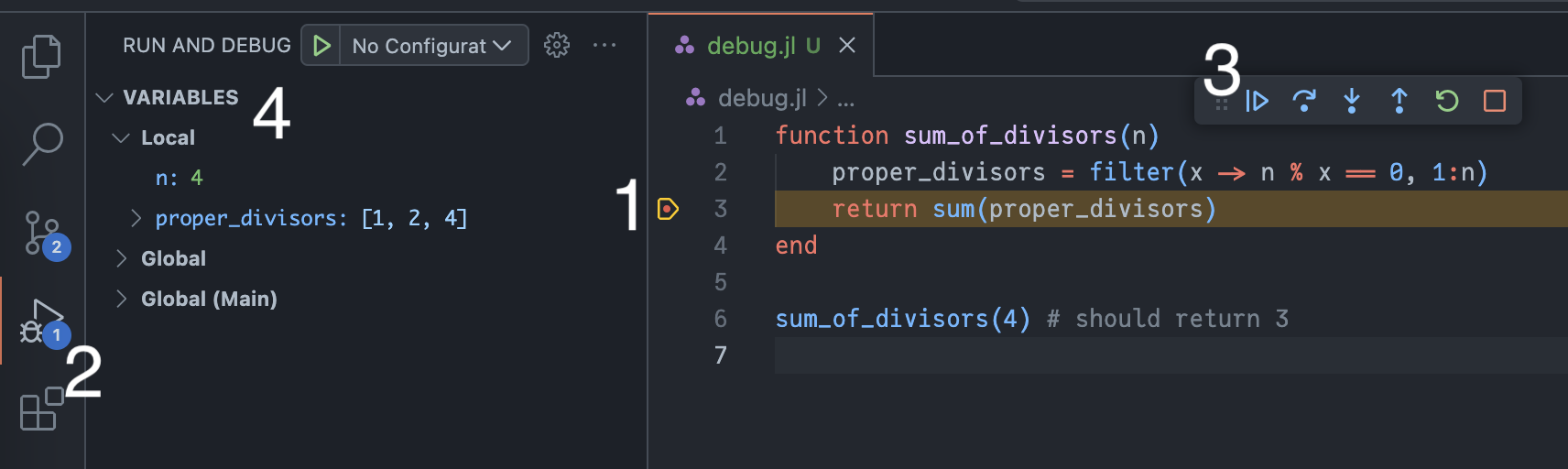Collapse the Local variables scope
The image size is (1568, 469).
click(121, 137)
